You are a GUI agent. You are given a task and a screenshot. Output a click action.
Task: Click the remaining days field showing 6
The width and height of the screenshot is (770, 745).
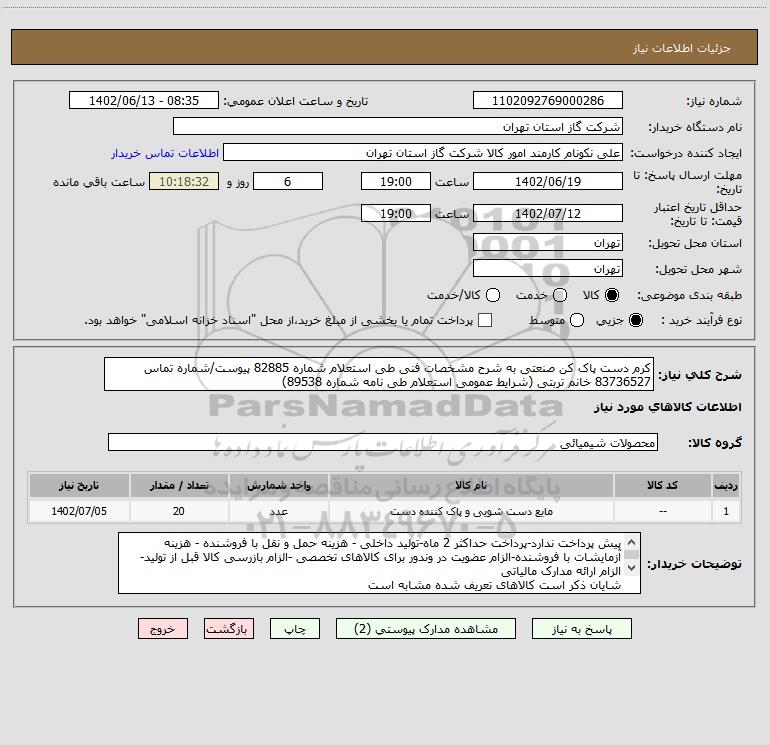pyautogui.click(x=288, y=181)
